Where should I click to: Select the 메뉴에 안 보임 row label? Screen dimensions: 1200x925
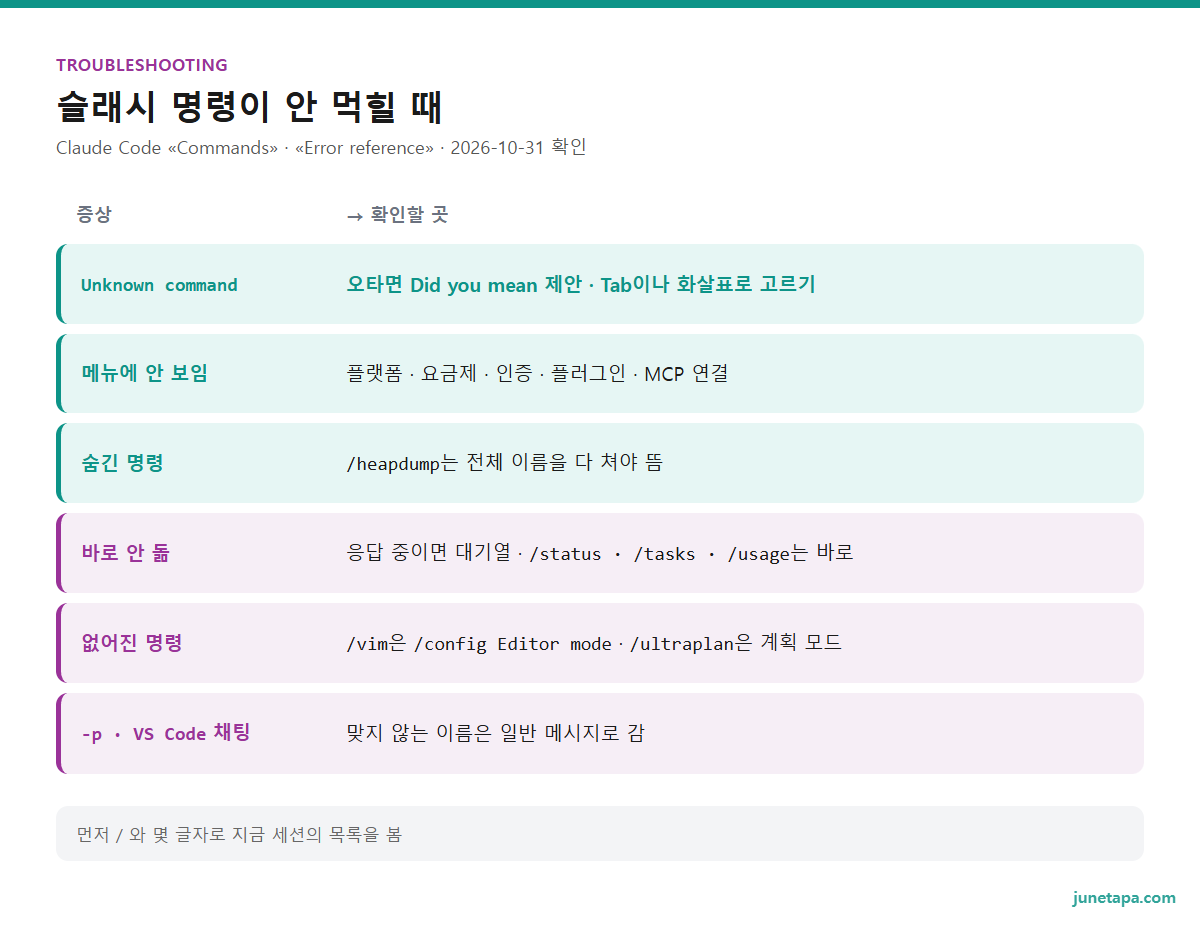pos(144,373)
